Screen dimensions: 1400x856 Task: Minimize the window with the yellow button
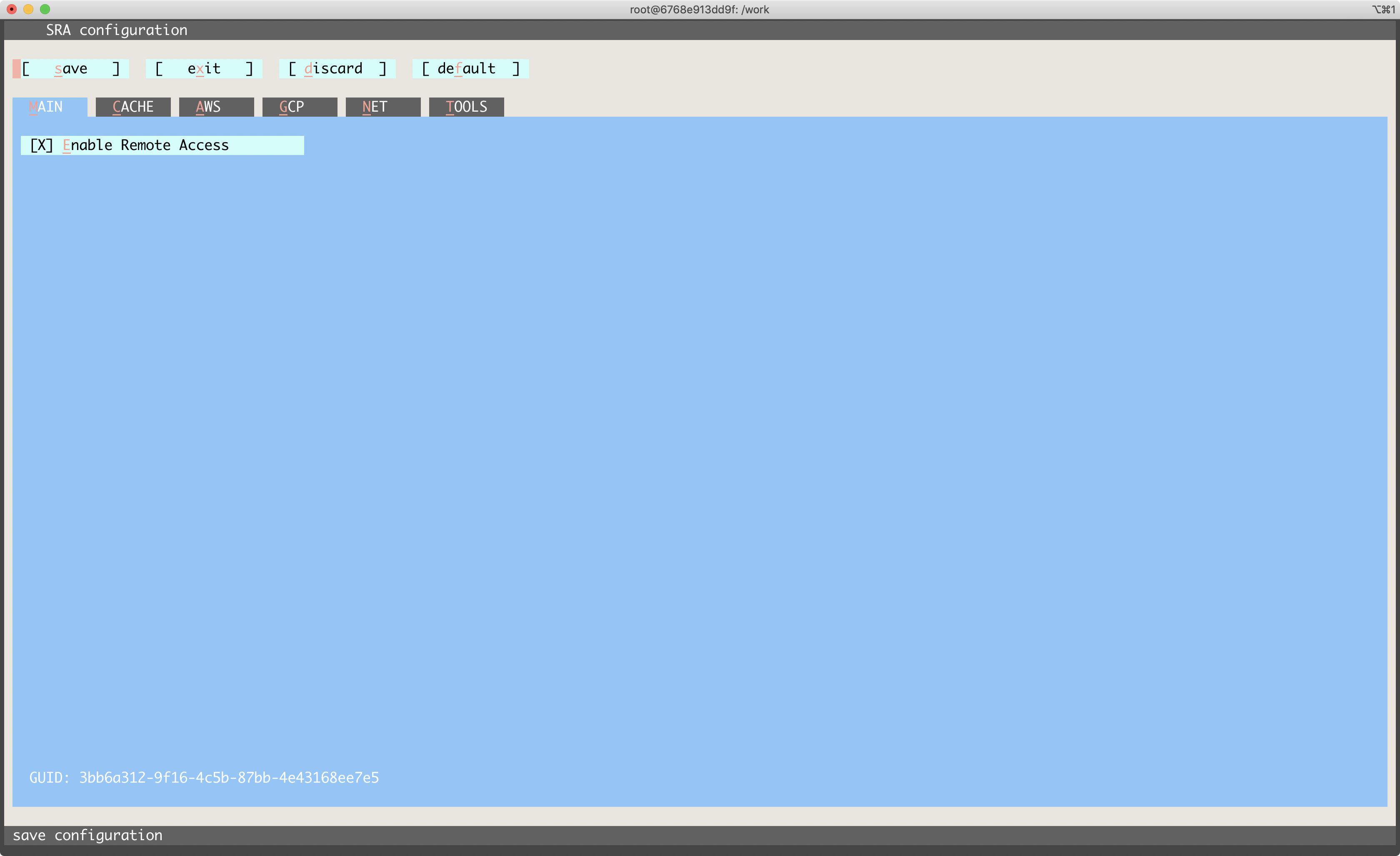coord(28,9)
